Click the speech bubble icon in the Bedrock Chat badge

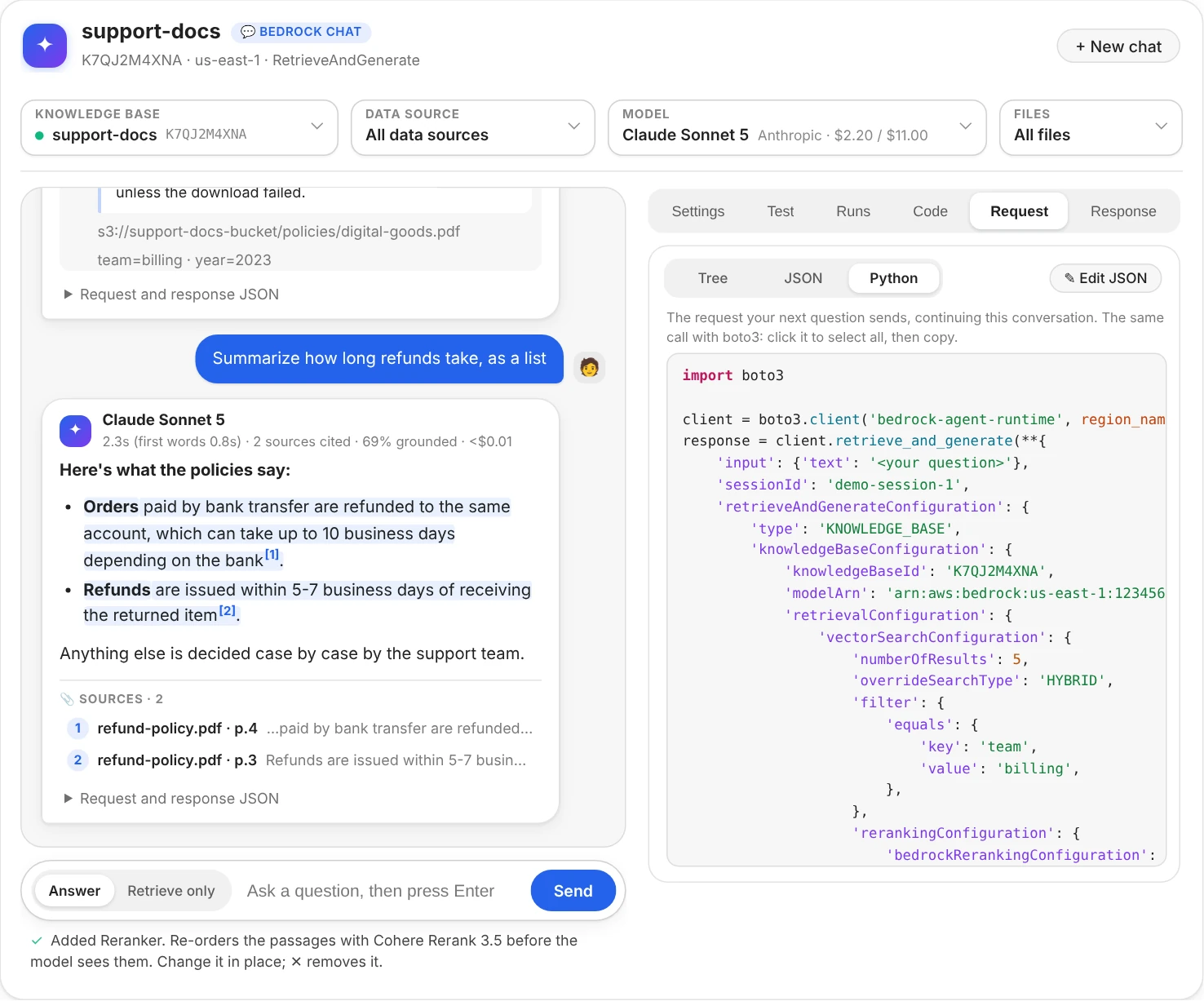click(x=248, y=32)
